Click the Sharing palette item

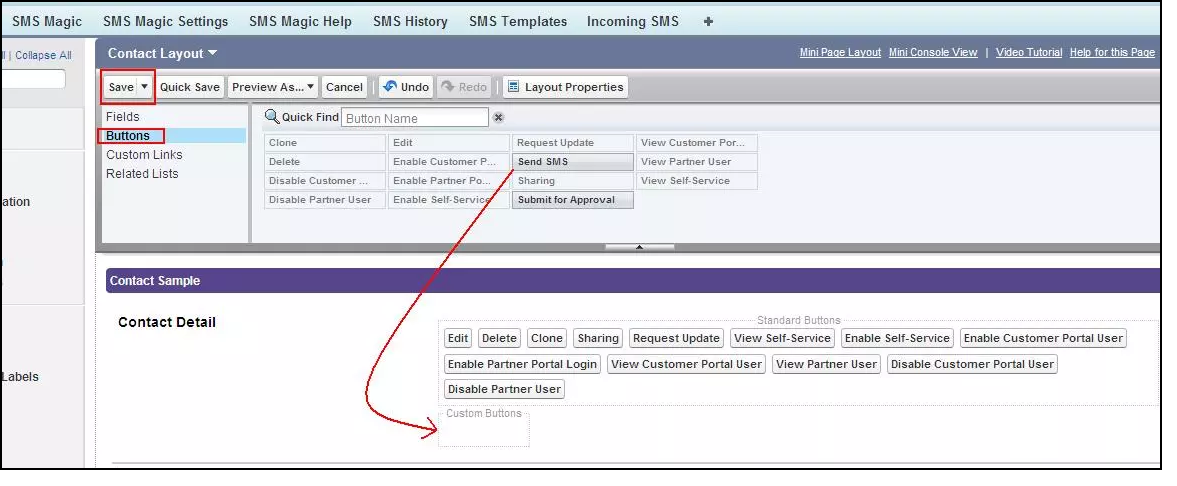[x=573, y=181]
